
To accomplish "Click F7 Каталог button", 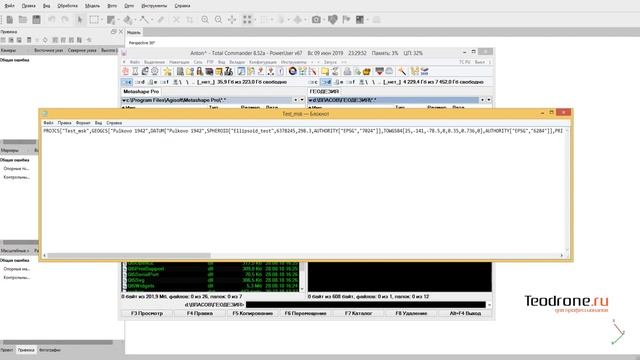I will [x=358, y=313].
